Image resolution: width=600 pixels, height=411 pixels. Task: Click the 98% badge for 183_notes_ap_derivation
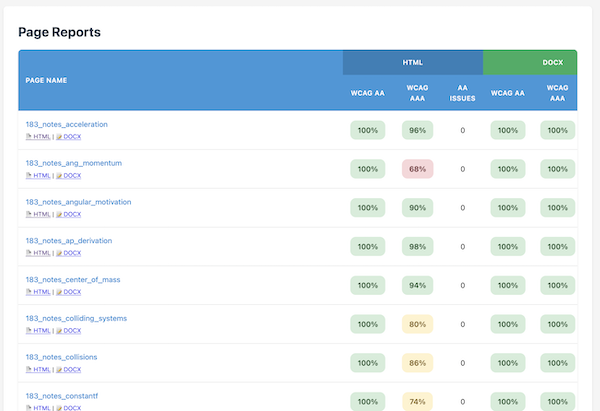(x=418, y=247)
